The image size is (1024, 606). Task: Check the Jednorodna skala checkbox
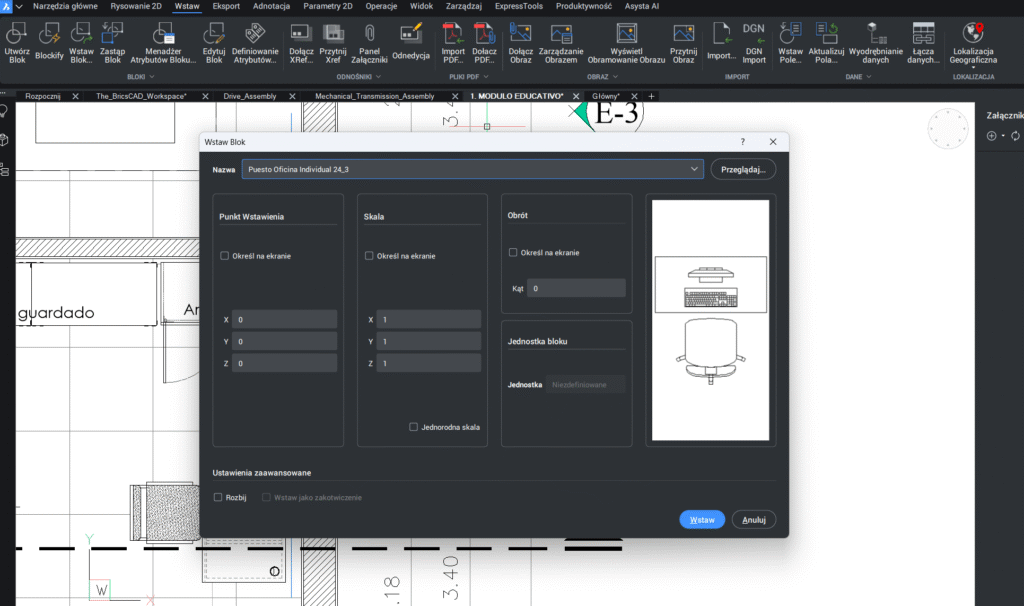coord(414,427)
